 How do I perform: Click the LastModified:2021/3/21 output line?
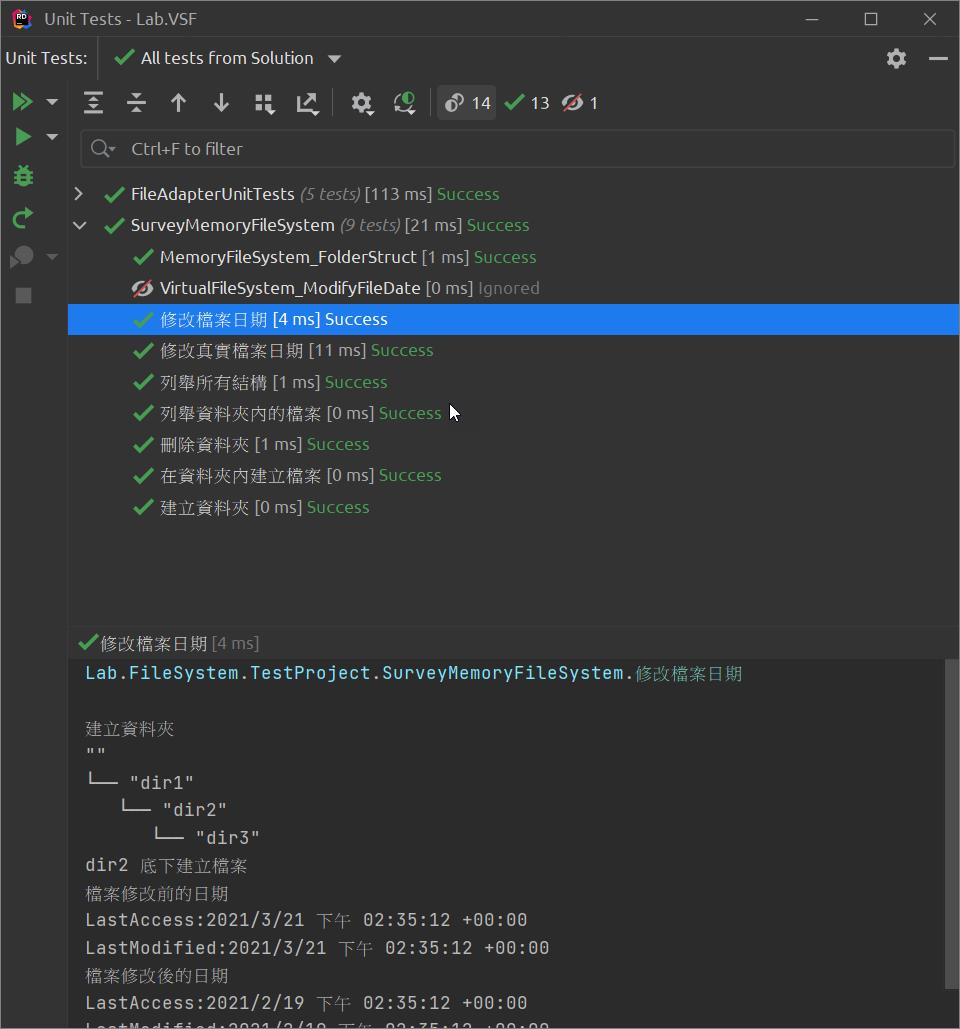317,948
